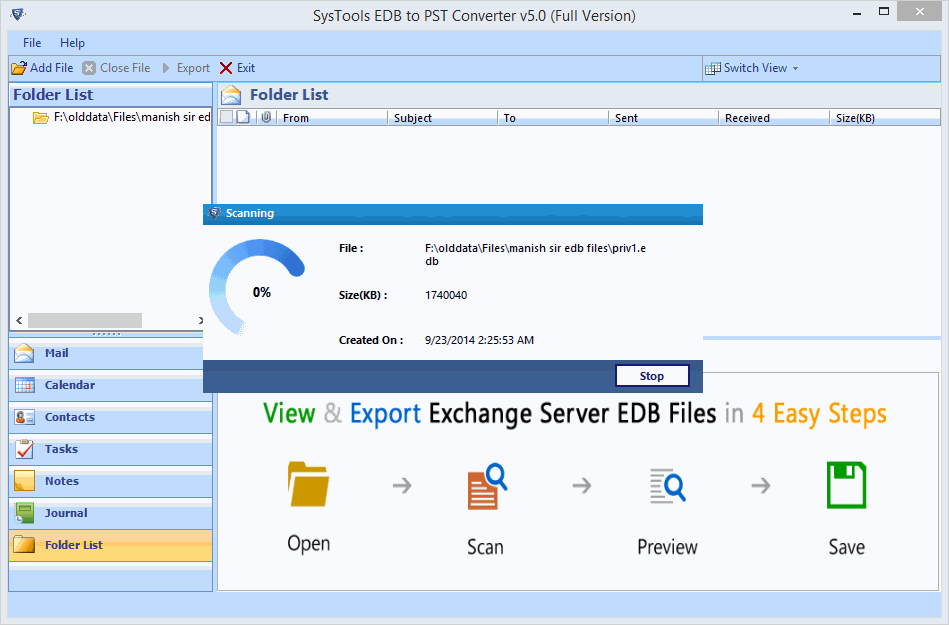The width and height of the screenshot is (949, 625).
Task: Open the File menu
Action: pyautogui.click(x=32, y=42)
